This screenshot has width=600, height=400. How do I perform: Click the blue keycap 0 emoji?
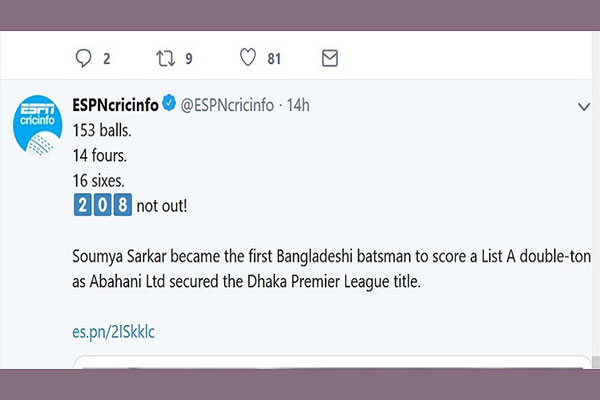[x=102, y=205]
